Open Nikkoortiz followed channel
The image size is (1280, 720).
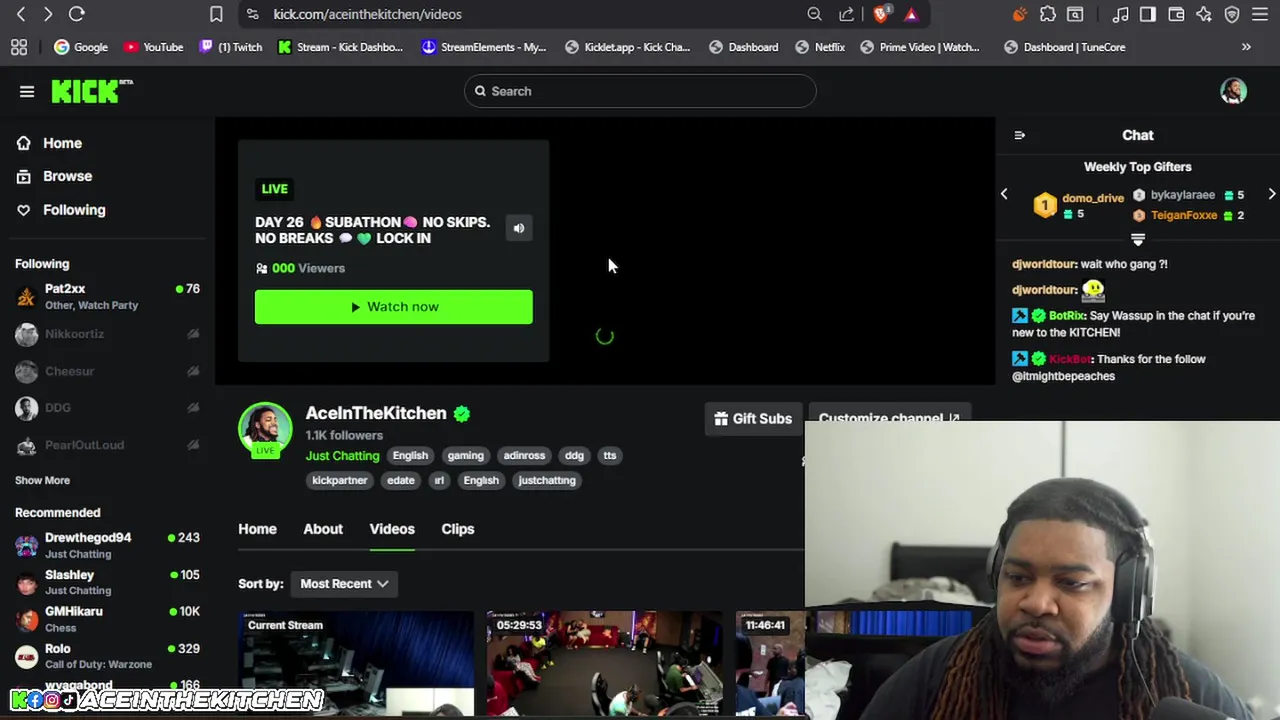click(107, 334)
